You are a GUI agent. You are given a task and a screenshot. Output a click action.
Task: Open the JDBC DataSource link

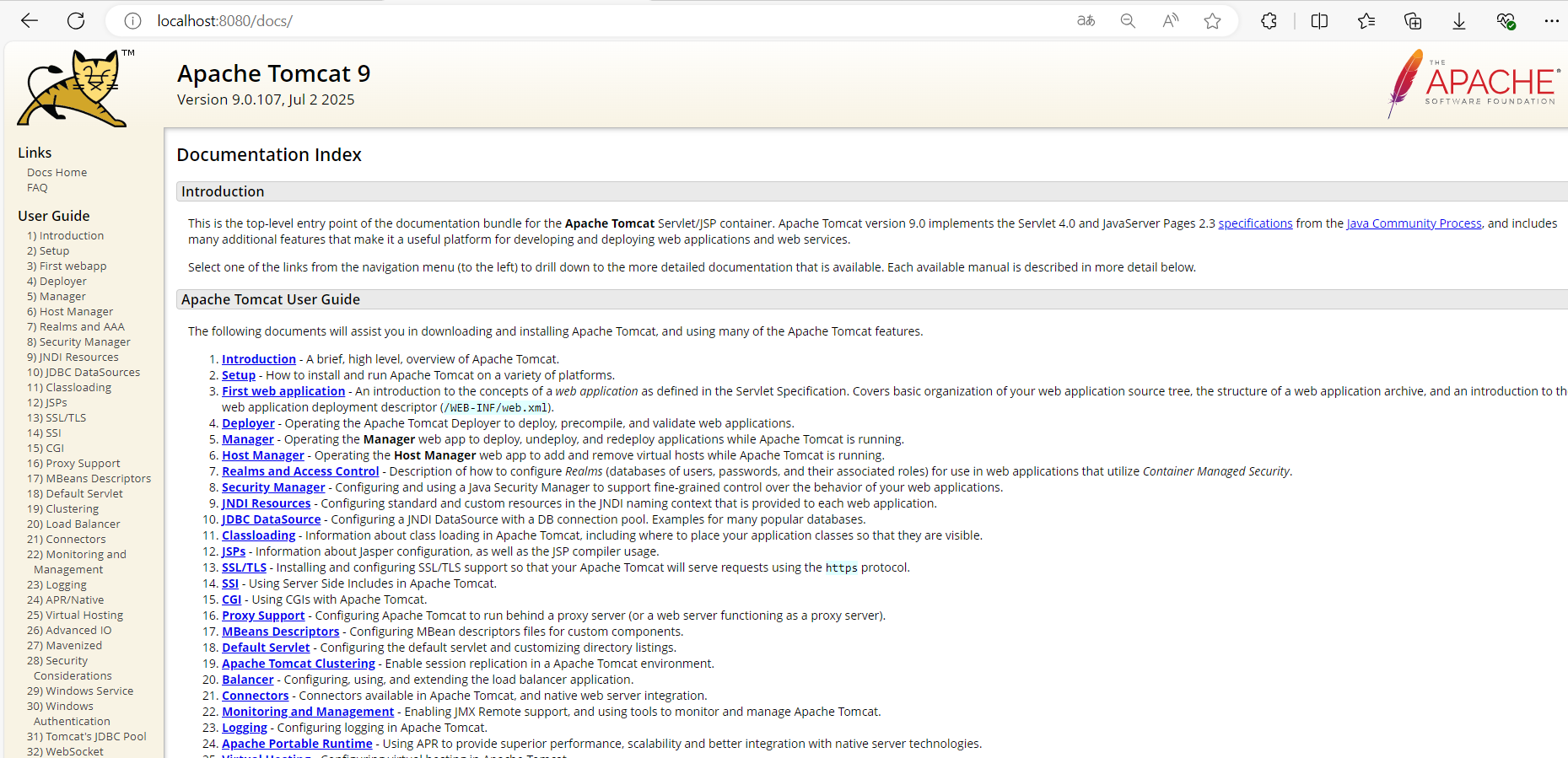[272, 519]
